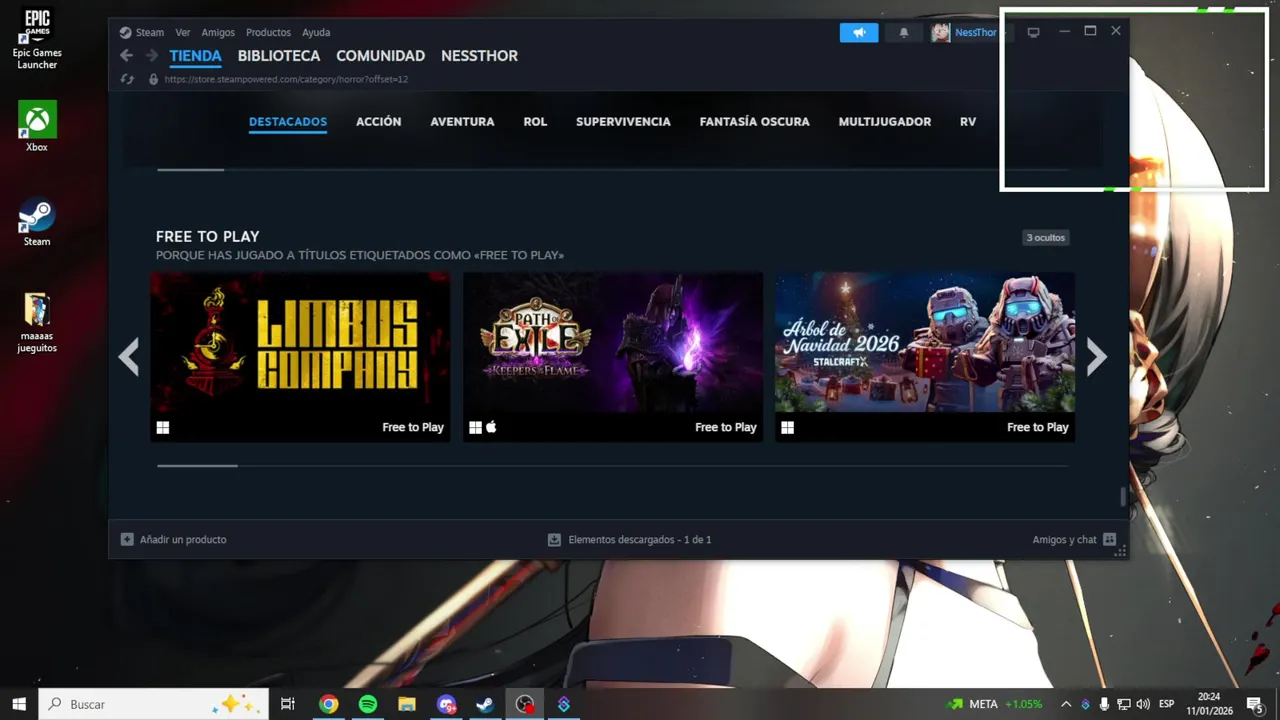Click the padlock icon beside the URL

[153, 79]
